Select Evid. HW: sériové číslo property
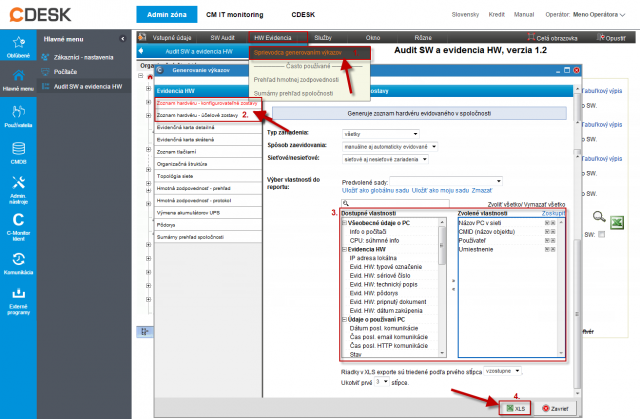 (x=380, y=276)
